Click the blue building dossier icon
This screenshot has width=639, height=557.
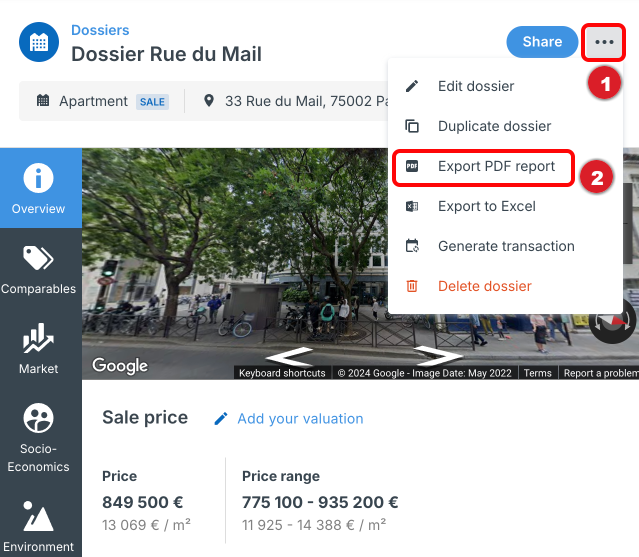pos(39,42)
